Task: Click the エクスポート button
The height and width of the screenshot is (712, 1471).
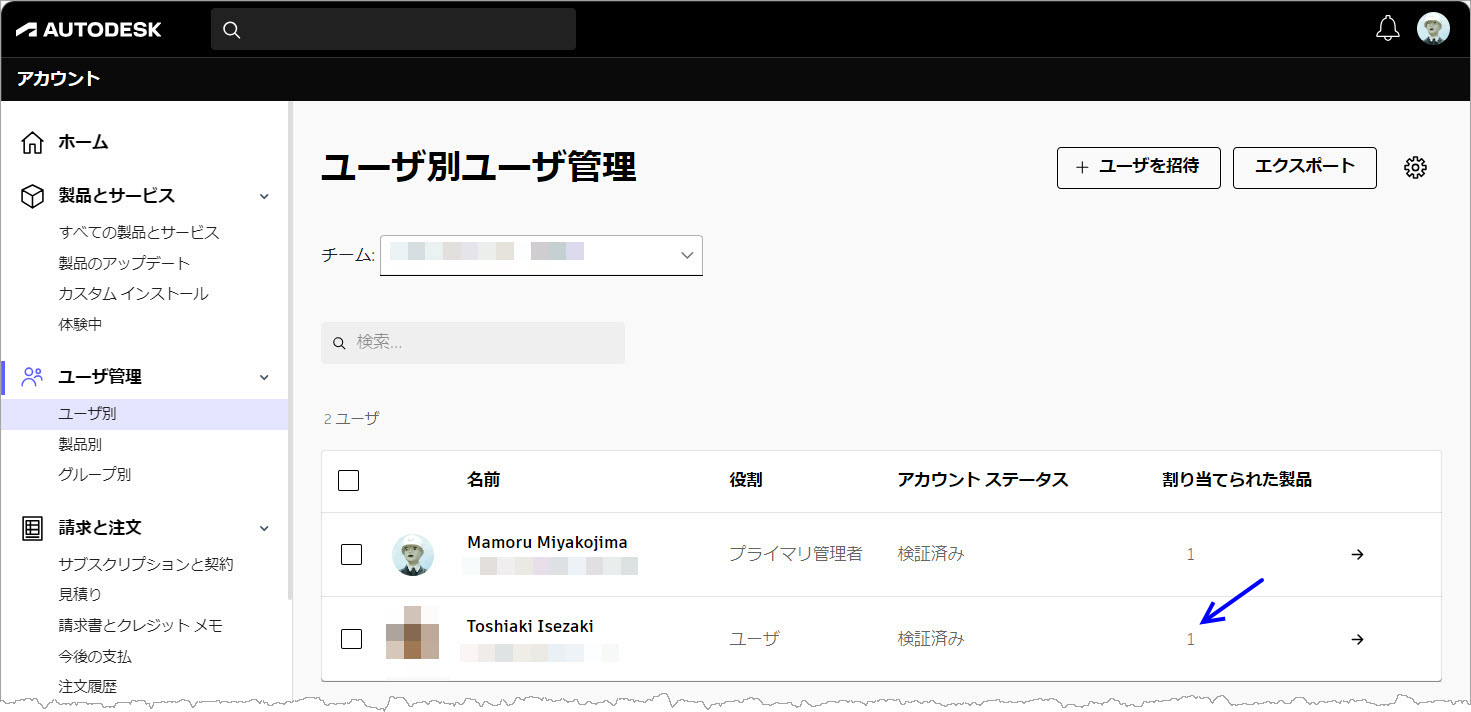Action: coord(1304,168)
